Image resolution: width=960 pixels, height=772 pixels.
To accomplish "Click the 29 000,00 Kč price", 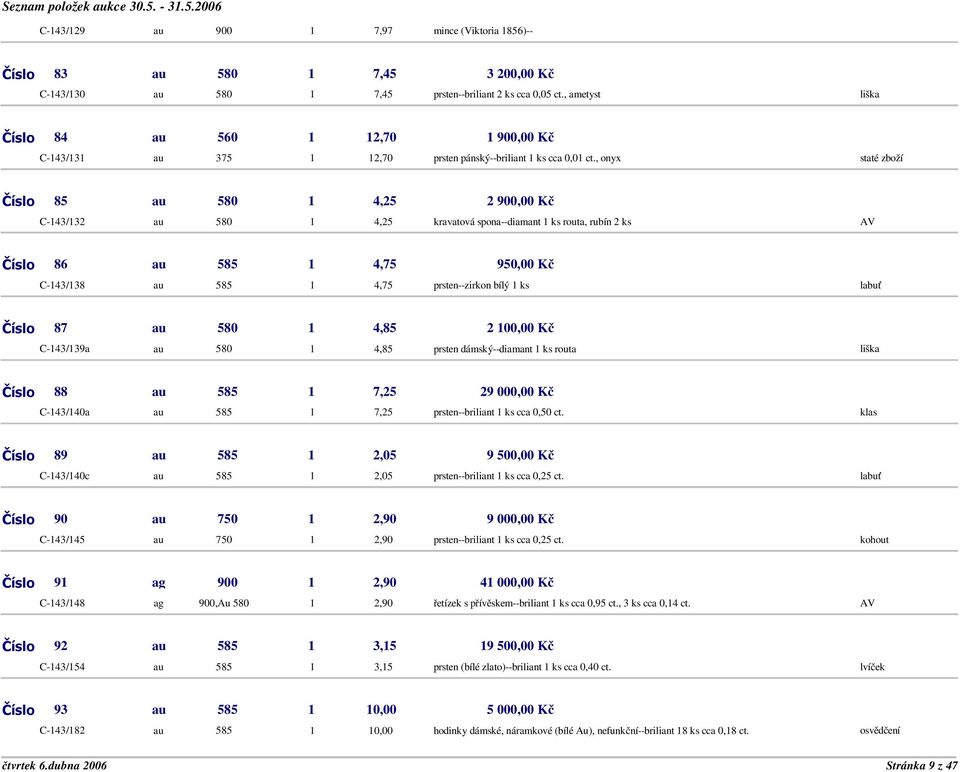I will click(x=517, y=392).
